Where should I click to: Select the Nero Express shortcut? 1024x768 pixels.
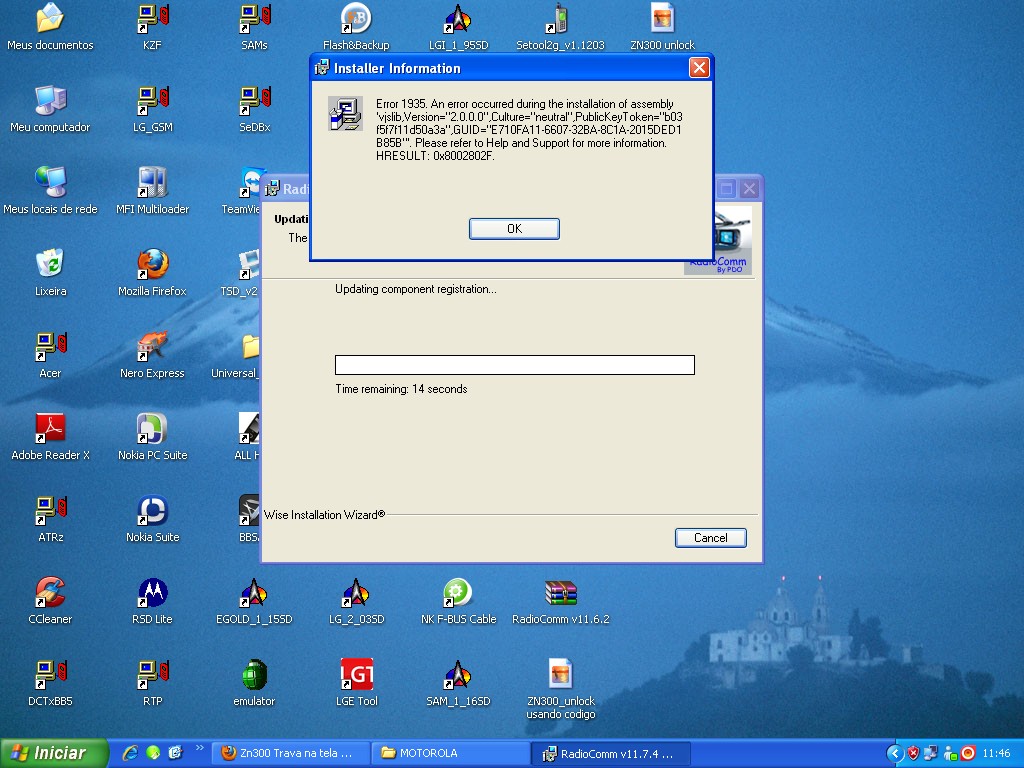coord(152,355)
